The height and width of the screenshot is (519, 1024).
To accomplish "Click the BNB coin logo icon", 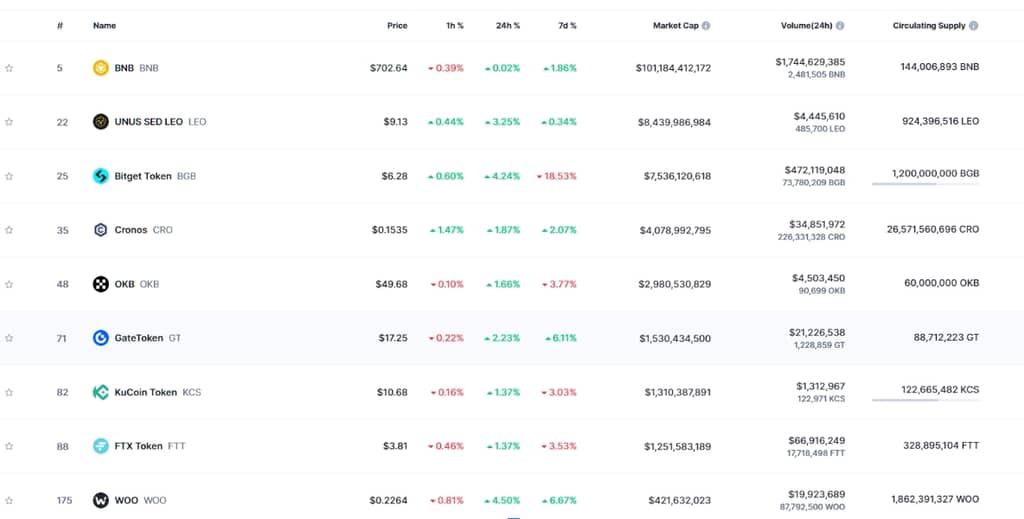I will [100, 68].
